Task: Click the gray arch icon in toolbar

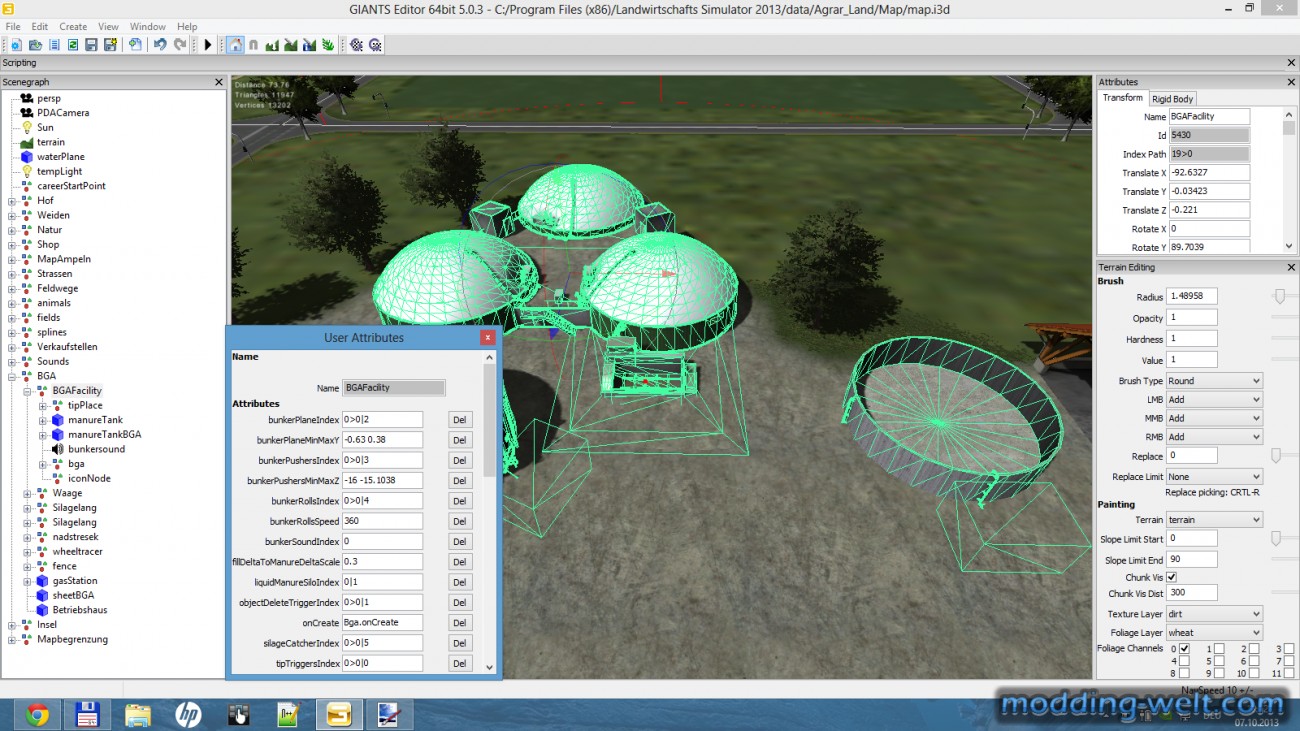Action: [x=253, y=45]
